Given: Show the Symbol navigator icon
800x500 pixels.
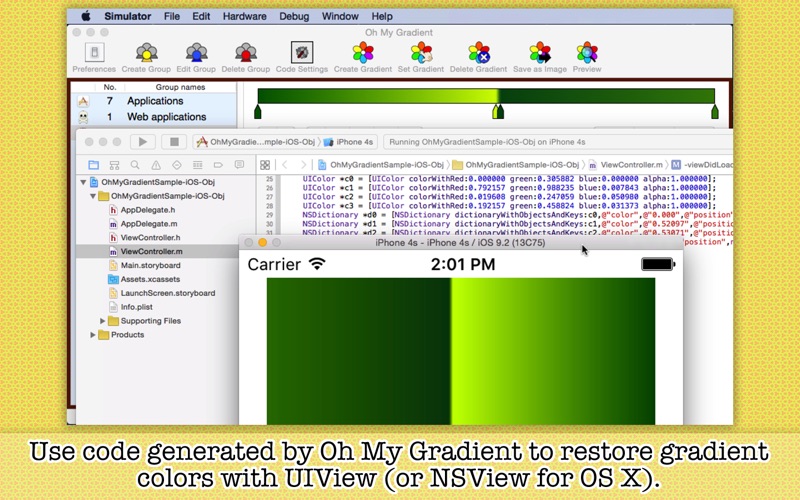Looking at the screenshot, I should tap(114, 165).
